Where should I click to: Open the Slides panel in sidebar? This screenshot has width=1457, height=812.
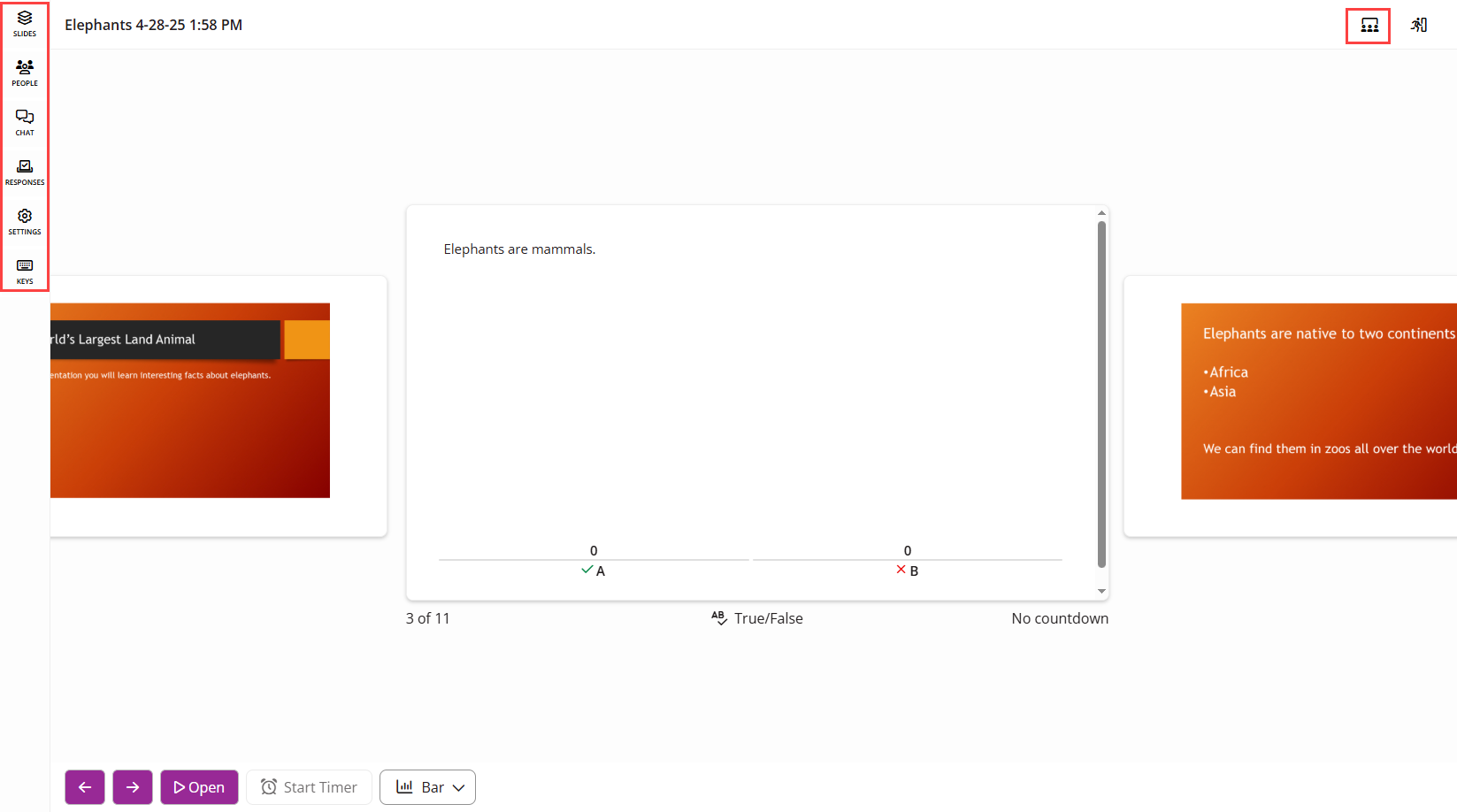pos(25,24)
